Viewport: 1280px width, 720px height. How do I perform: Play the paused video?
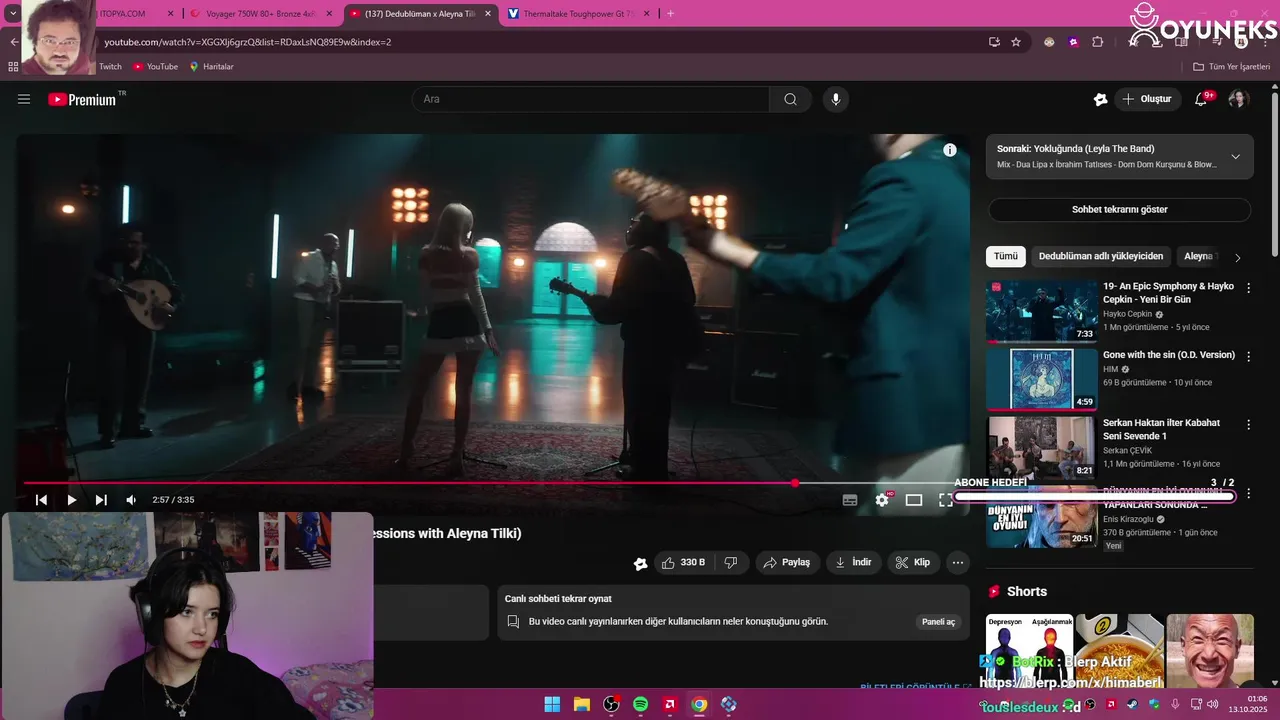(71, 500)
